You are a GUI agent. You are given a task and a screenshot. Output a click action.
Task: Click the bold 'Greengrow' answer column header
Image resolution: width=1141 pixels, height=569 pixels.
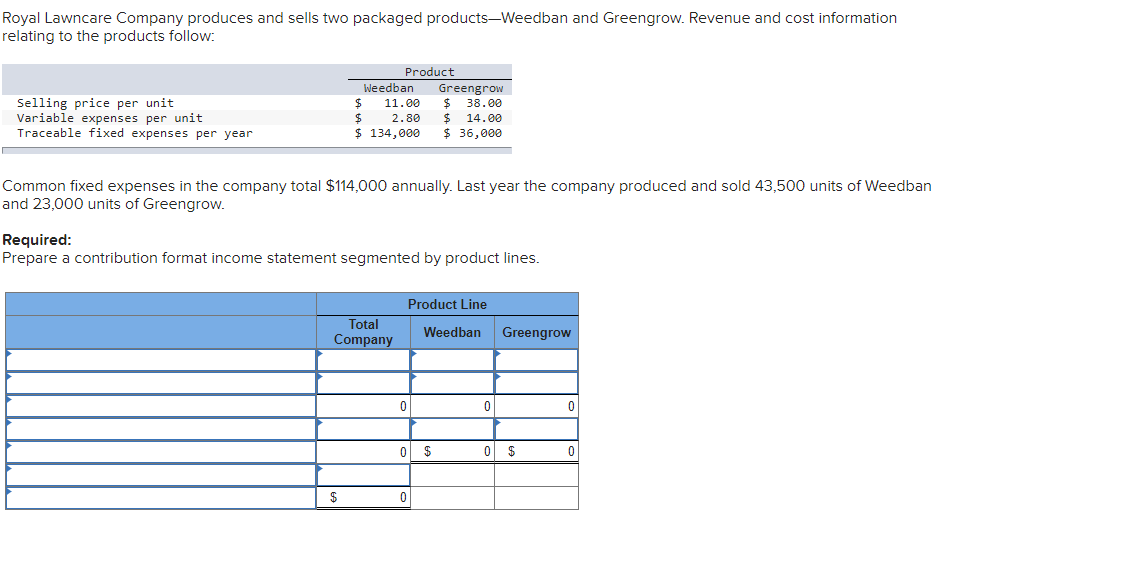point(537,333)
